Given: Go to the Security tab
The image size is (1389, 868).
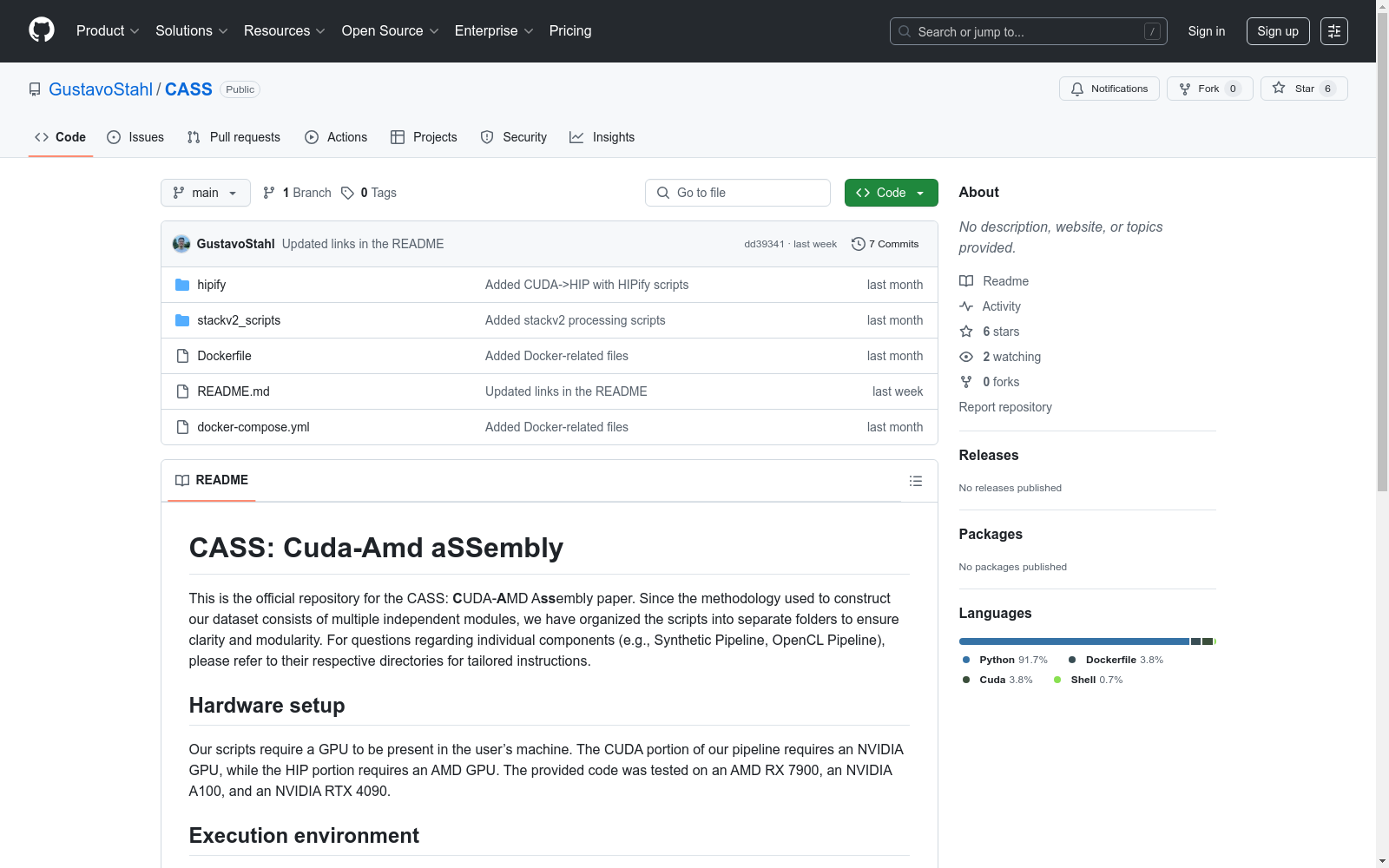Looking at the screenshot, I should (x=514, y=137).
